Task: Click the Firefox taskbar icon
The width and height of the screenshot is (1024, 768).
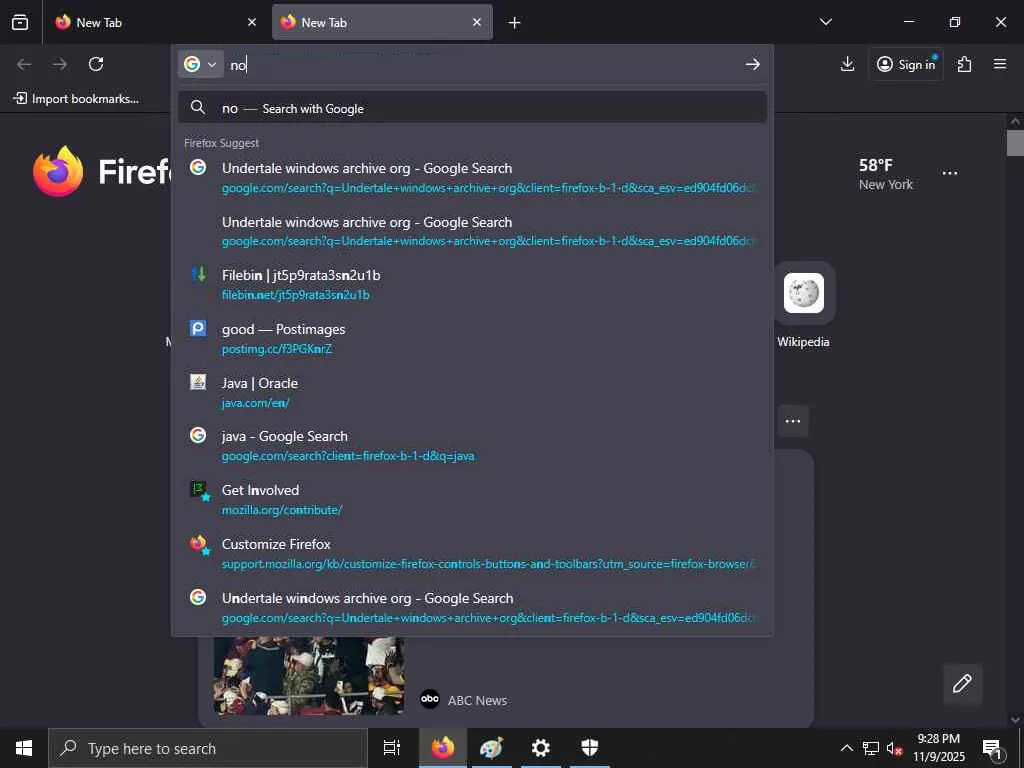Action: pos(443,748)
